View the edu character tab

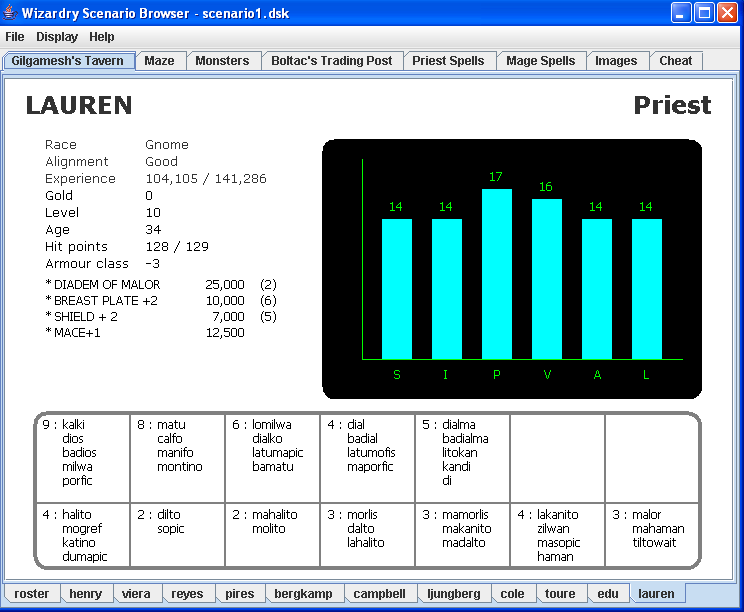(x=608, y=594)
